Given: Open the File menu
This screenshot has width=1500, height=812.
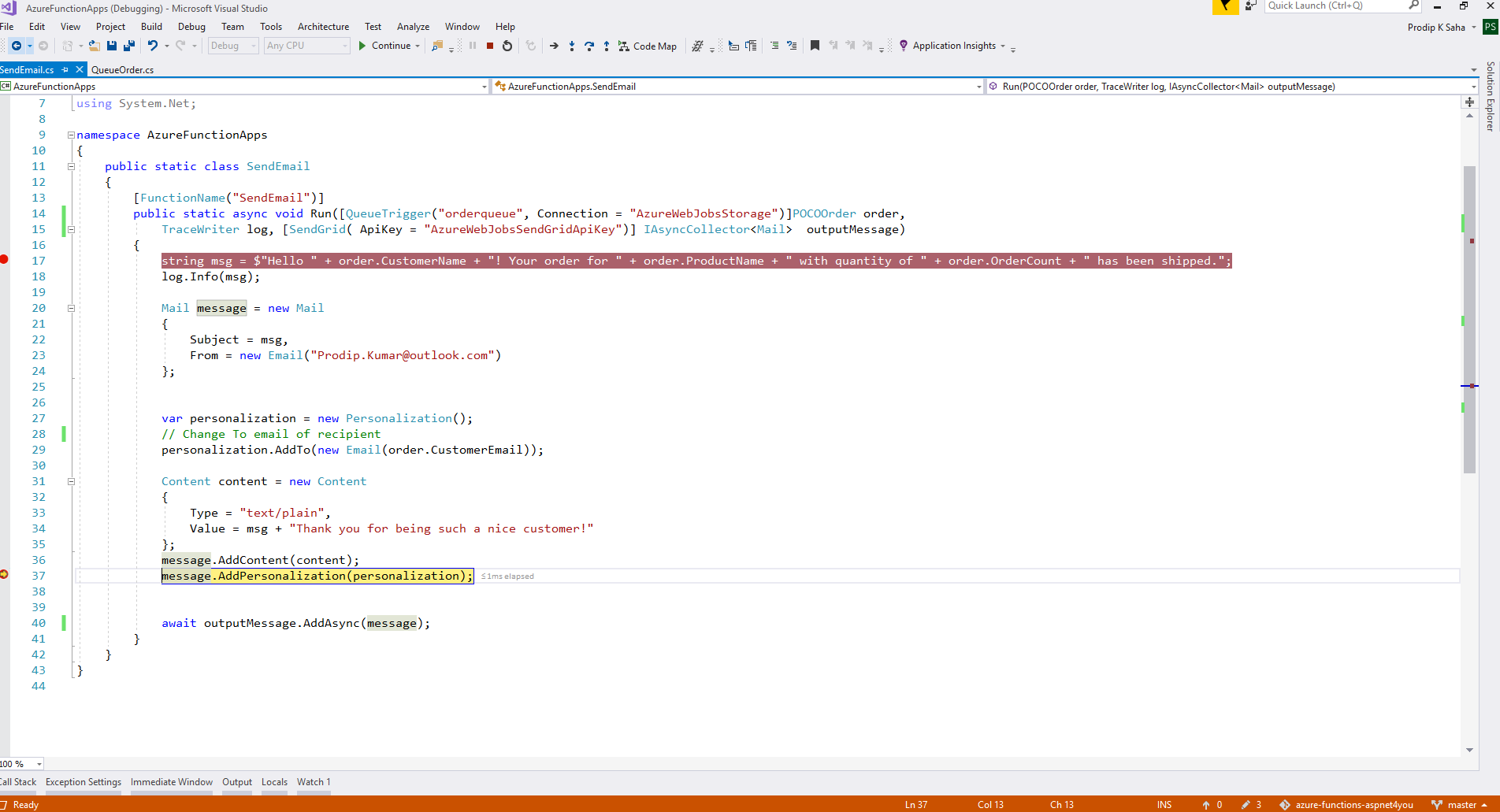Looking at the screenshot, I should pos(7,27).
